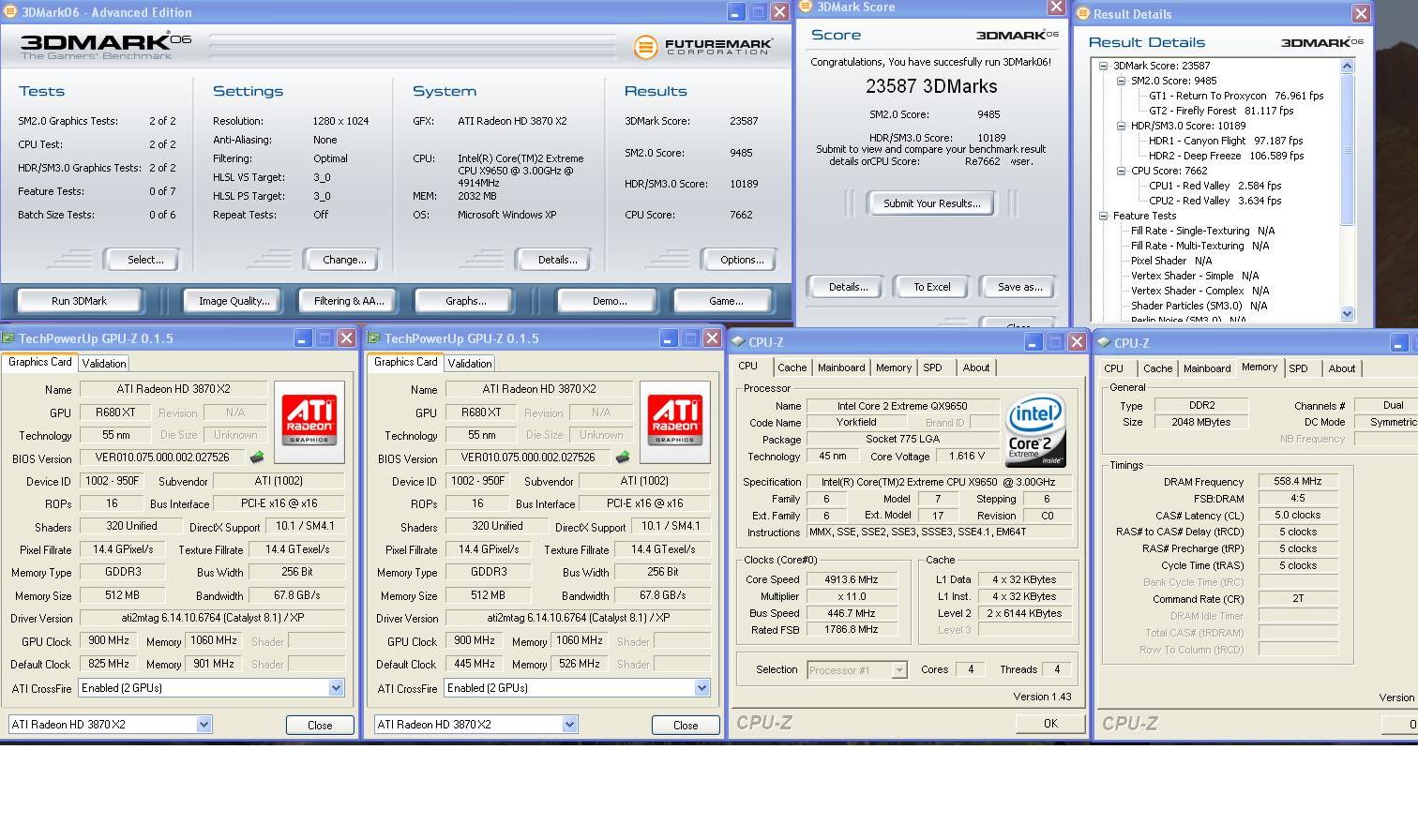Open ATI CrossFire dropdown in left GPU-Z
Screen dimensions: 1418x840
coord(336,688)
